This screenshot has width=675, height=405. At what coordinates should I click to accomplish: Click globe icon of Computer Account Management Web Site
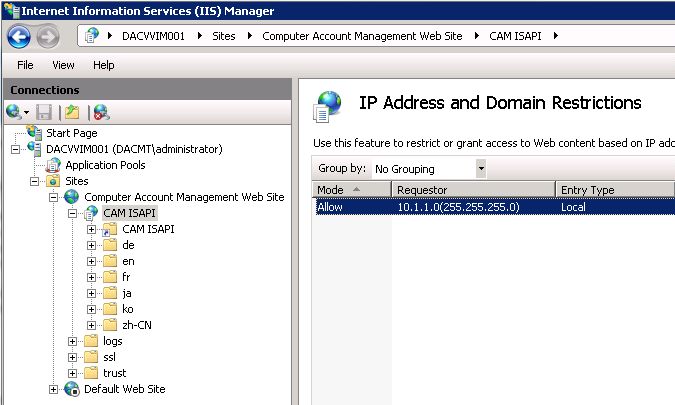[72, 197]
